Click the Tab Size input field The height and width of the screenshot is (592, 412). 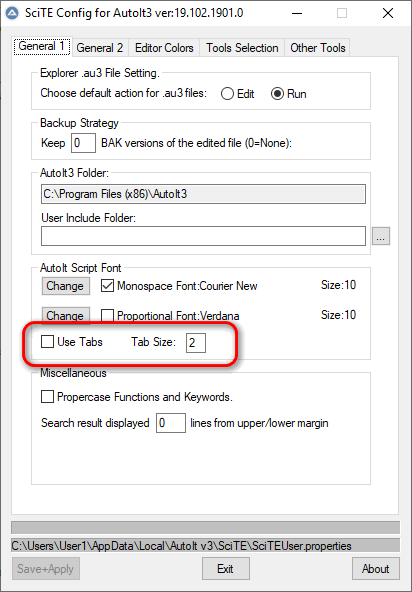pyautogui.click(x=196, y=343)
